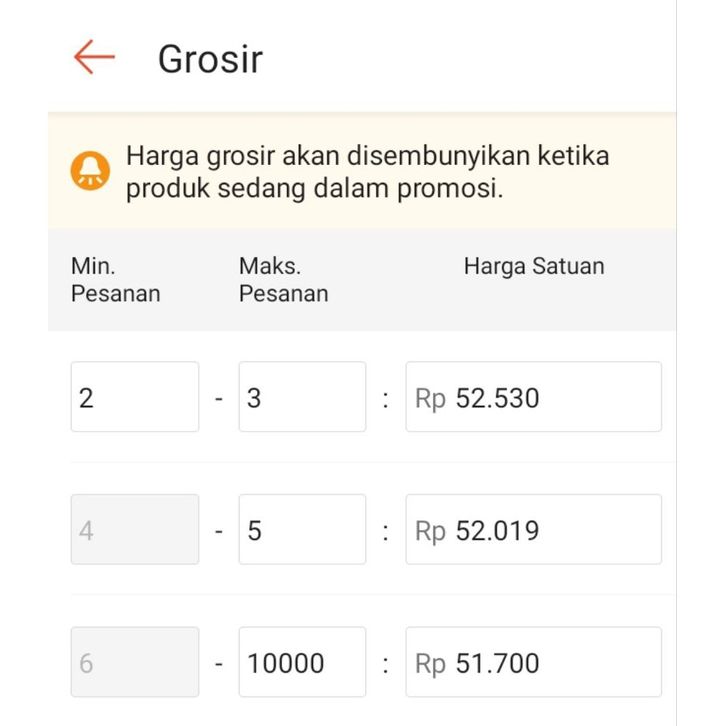
Task: Edit the unit price field showing 52.019
Action: click(533, 529)
